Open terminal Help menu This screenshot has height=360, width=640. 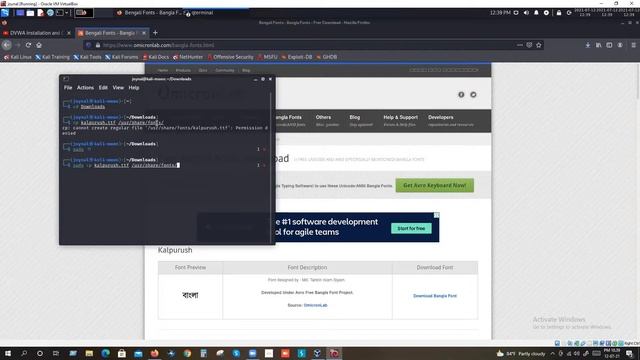click(134, 87)
